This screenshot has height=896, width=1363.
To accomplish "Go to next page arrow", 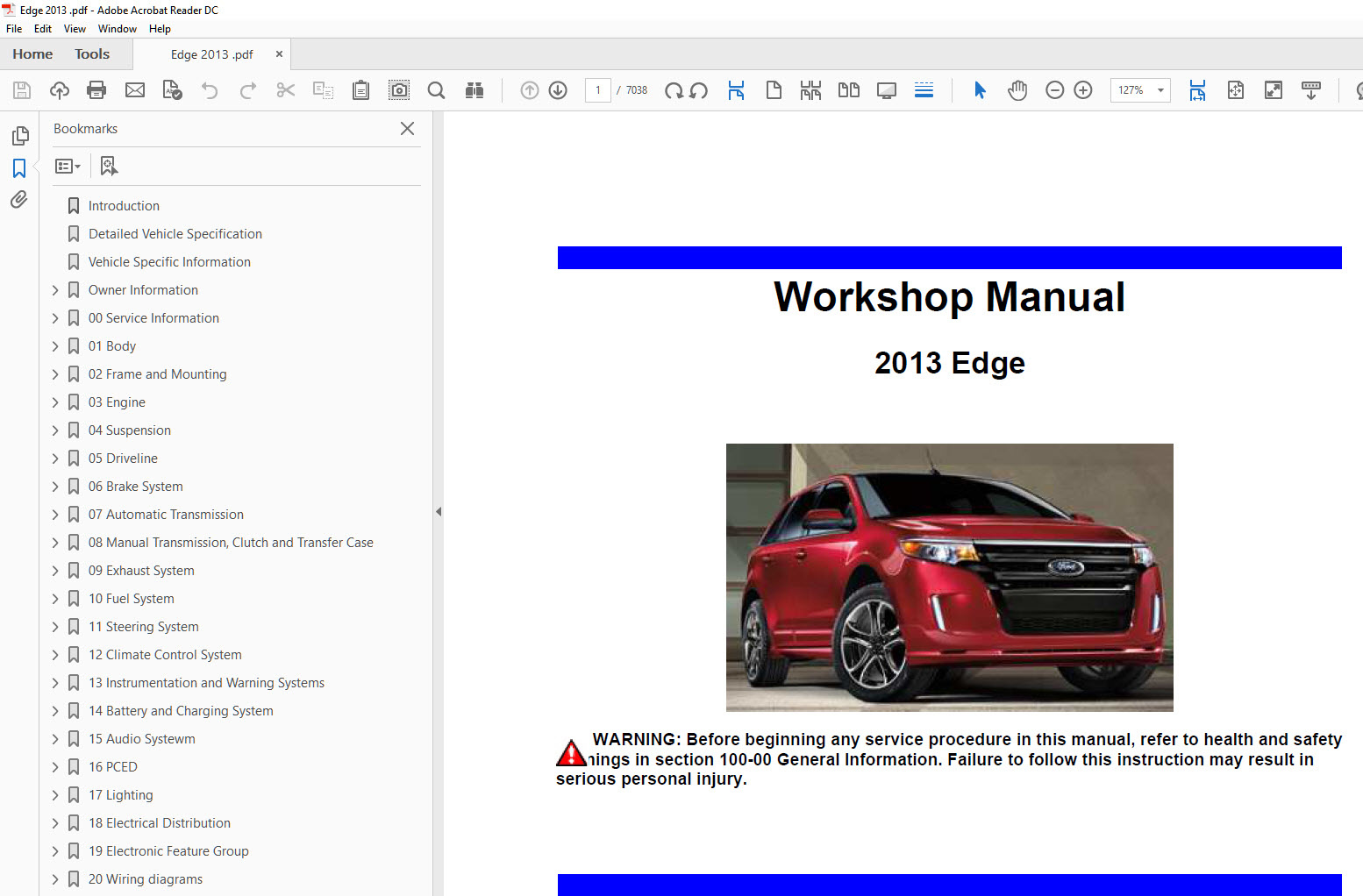I will pos(558,90).
